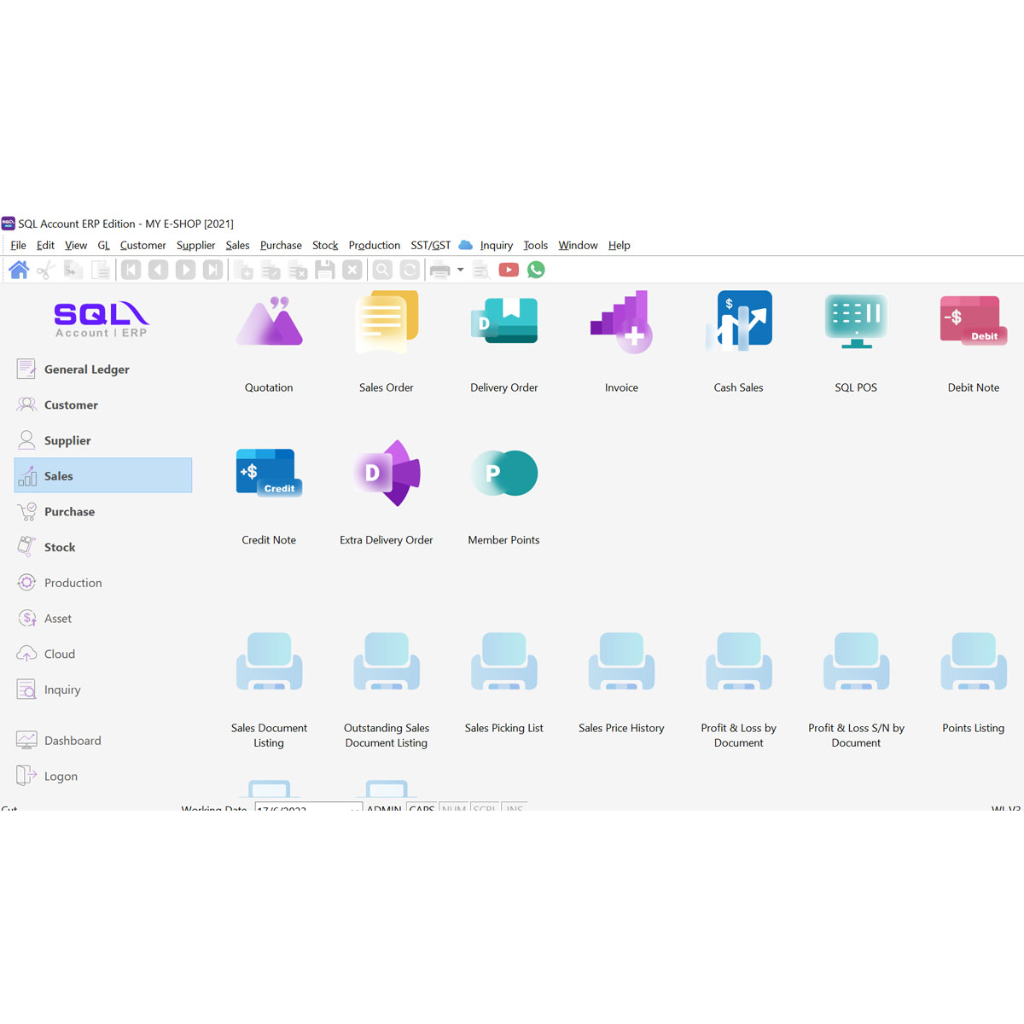Click the Print icon in the toolbar
This screenshot has height=1024, width=1024.
coord(440,270)
